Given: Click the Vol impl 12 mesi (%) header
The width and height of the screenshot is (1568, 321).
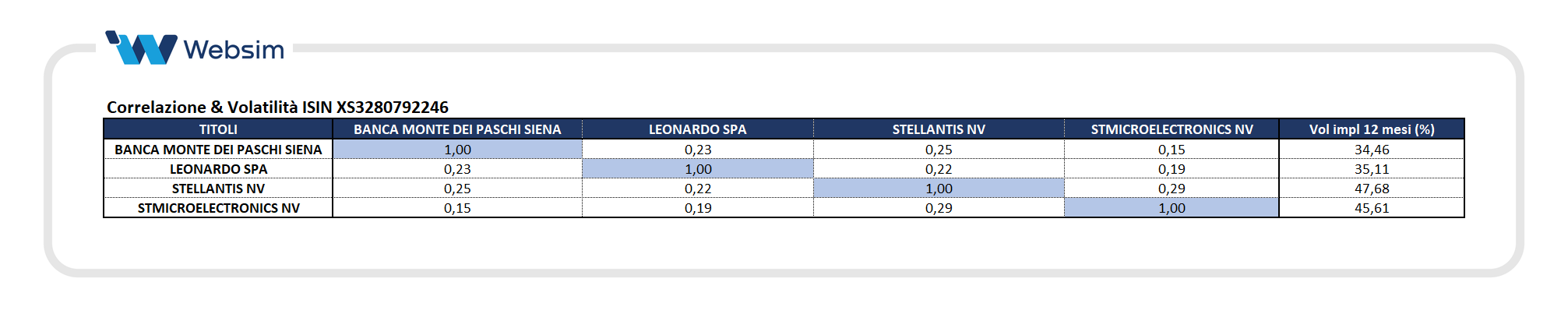Looking at the screenshot, I should click(1371, 129).
